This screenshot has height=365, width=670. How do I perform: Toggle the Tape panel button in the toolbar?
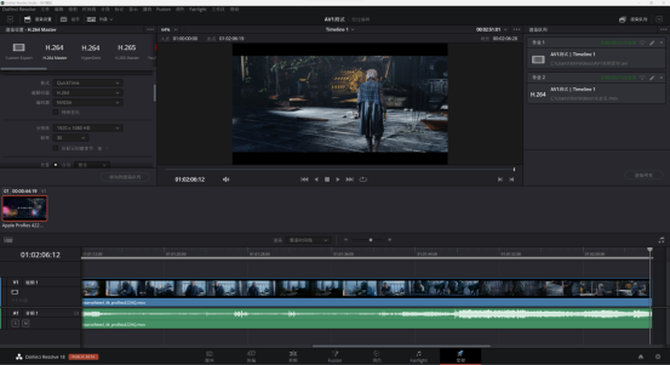70,19
